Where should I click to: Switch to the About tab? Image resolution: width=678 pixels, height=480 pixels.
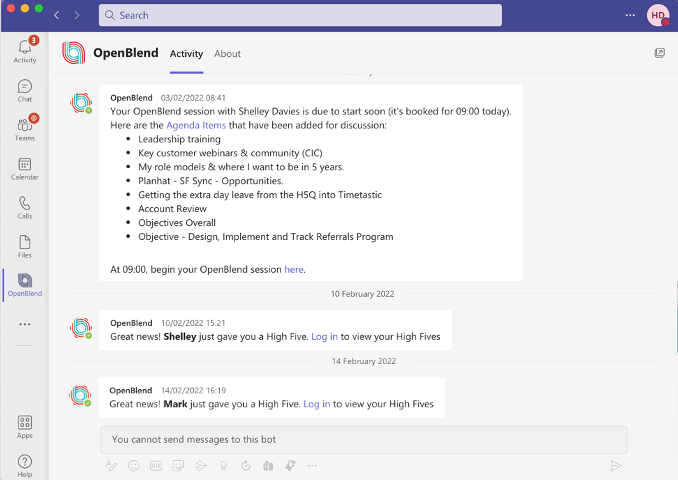227,54
